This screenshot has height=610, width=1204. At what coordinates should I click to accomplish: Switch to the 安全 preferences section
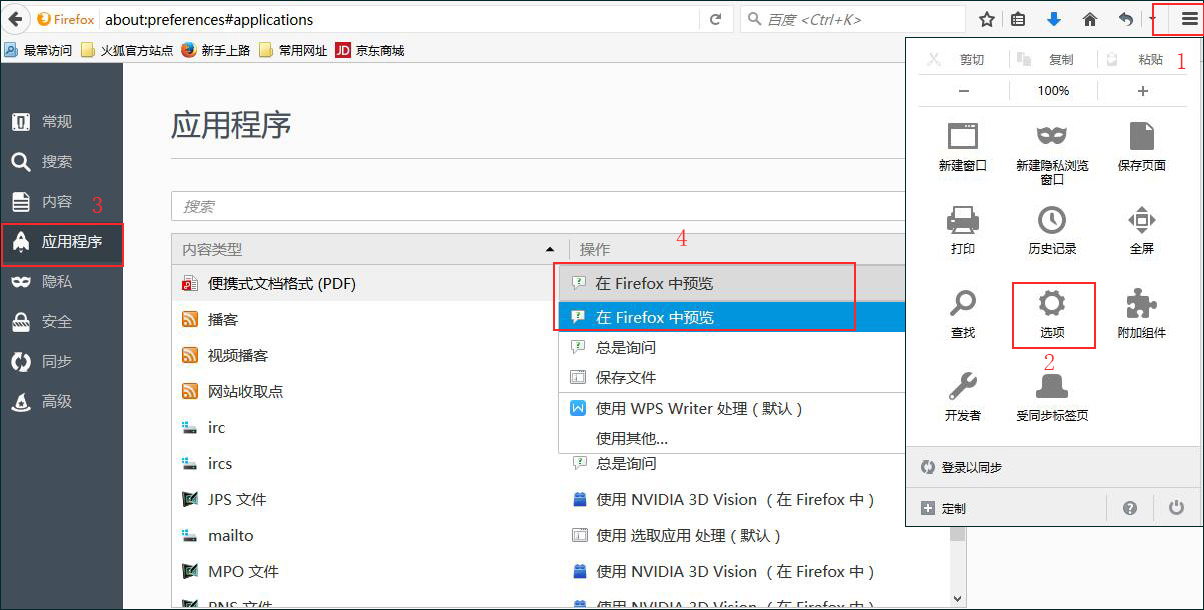[61, 322]
